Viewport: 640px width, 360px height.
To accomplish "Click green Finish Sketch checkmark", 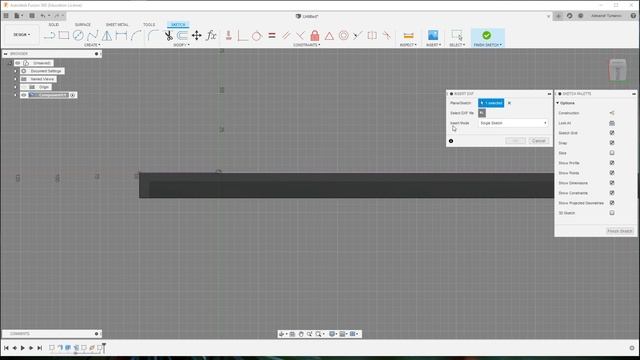I will click(487, 35).
